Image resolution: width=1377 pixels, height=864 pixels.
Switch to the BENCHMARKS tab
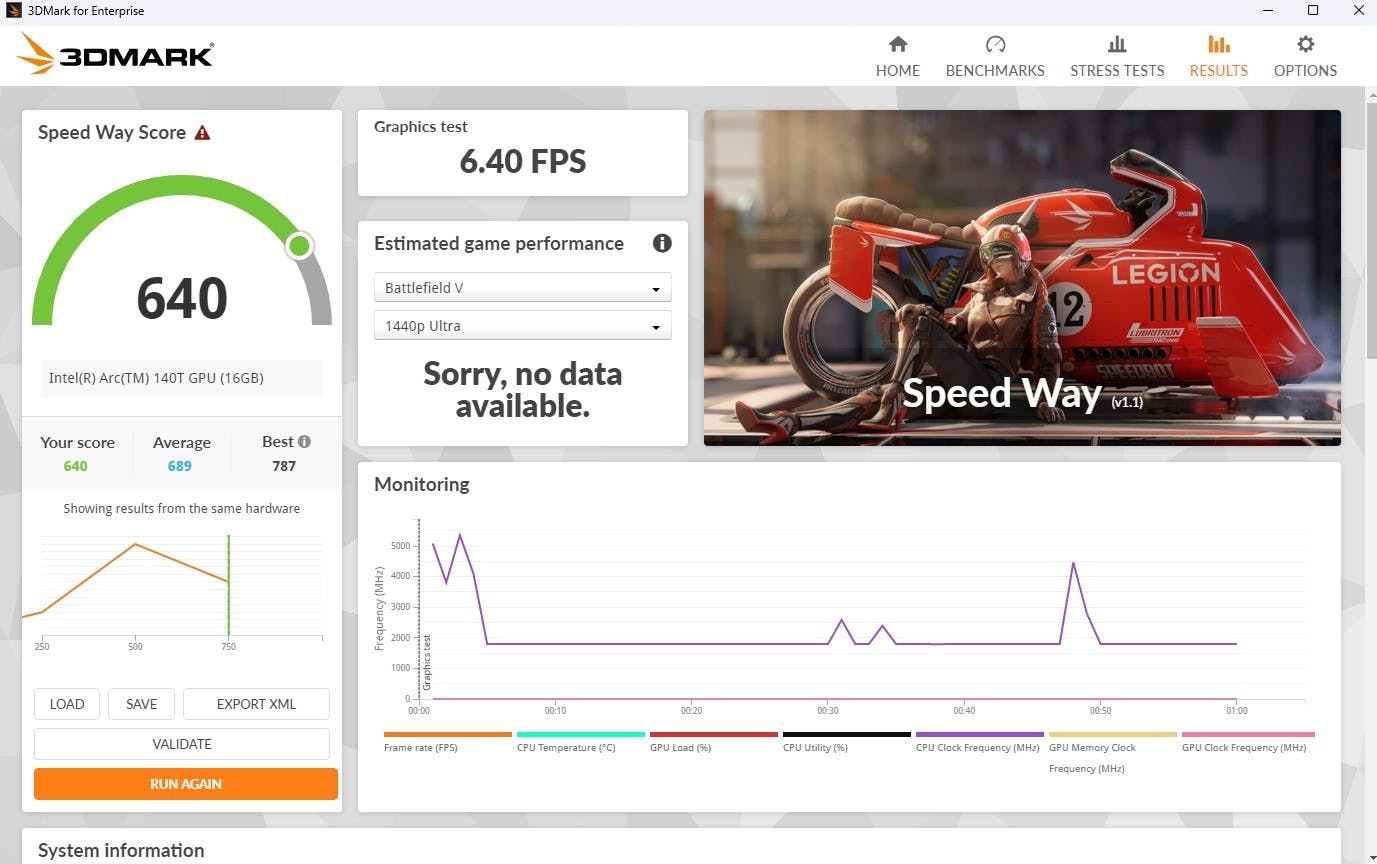pyautogui.click(x=995, y=57)
